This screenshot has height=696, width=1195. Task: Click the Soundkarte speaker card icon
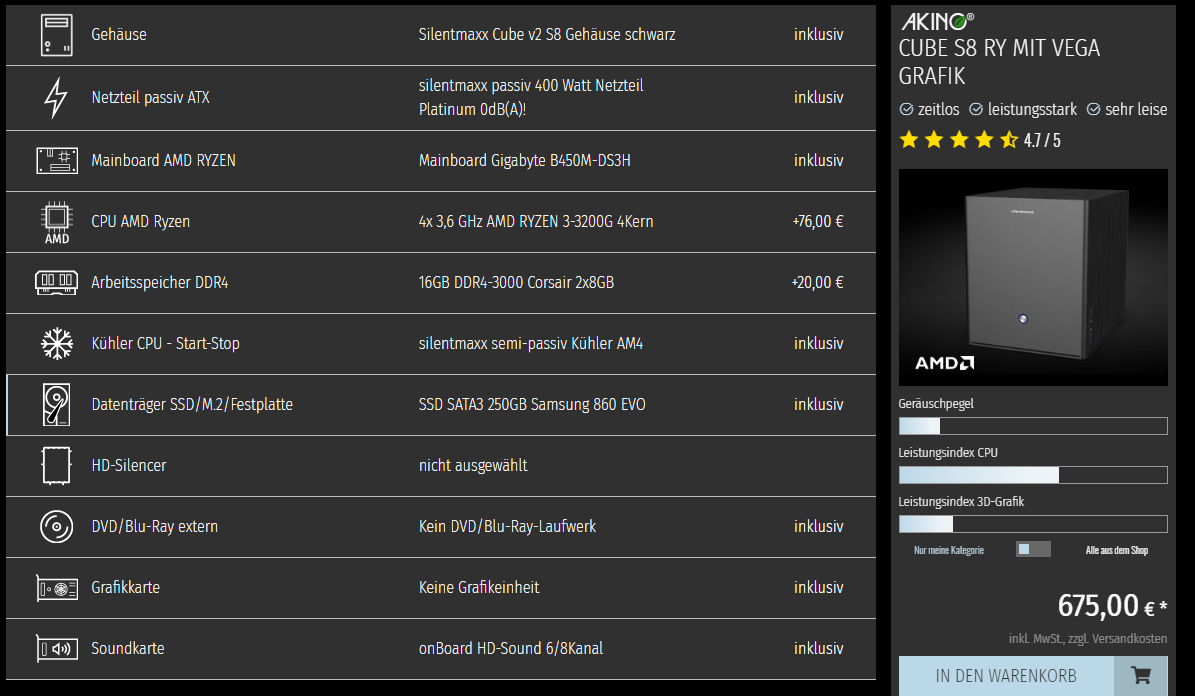[57, 649]
